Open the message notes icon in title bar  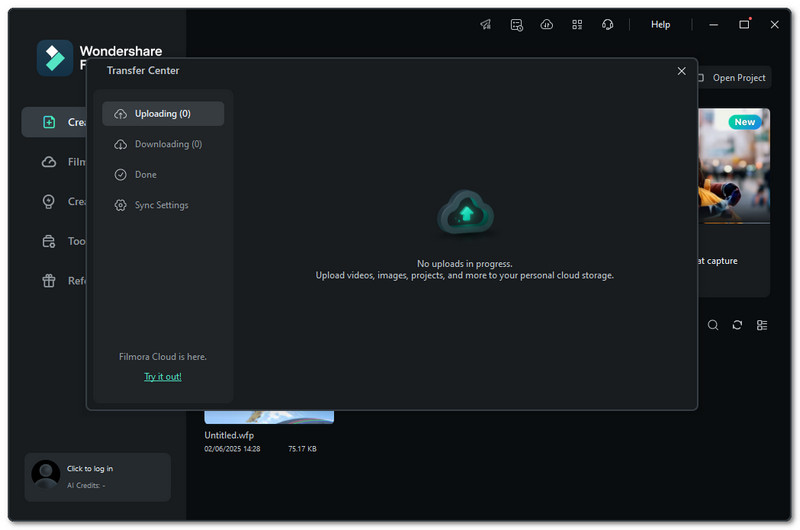click(516, 24)
